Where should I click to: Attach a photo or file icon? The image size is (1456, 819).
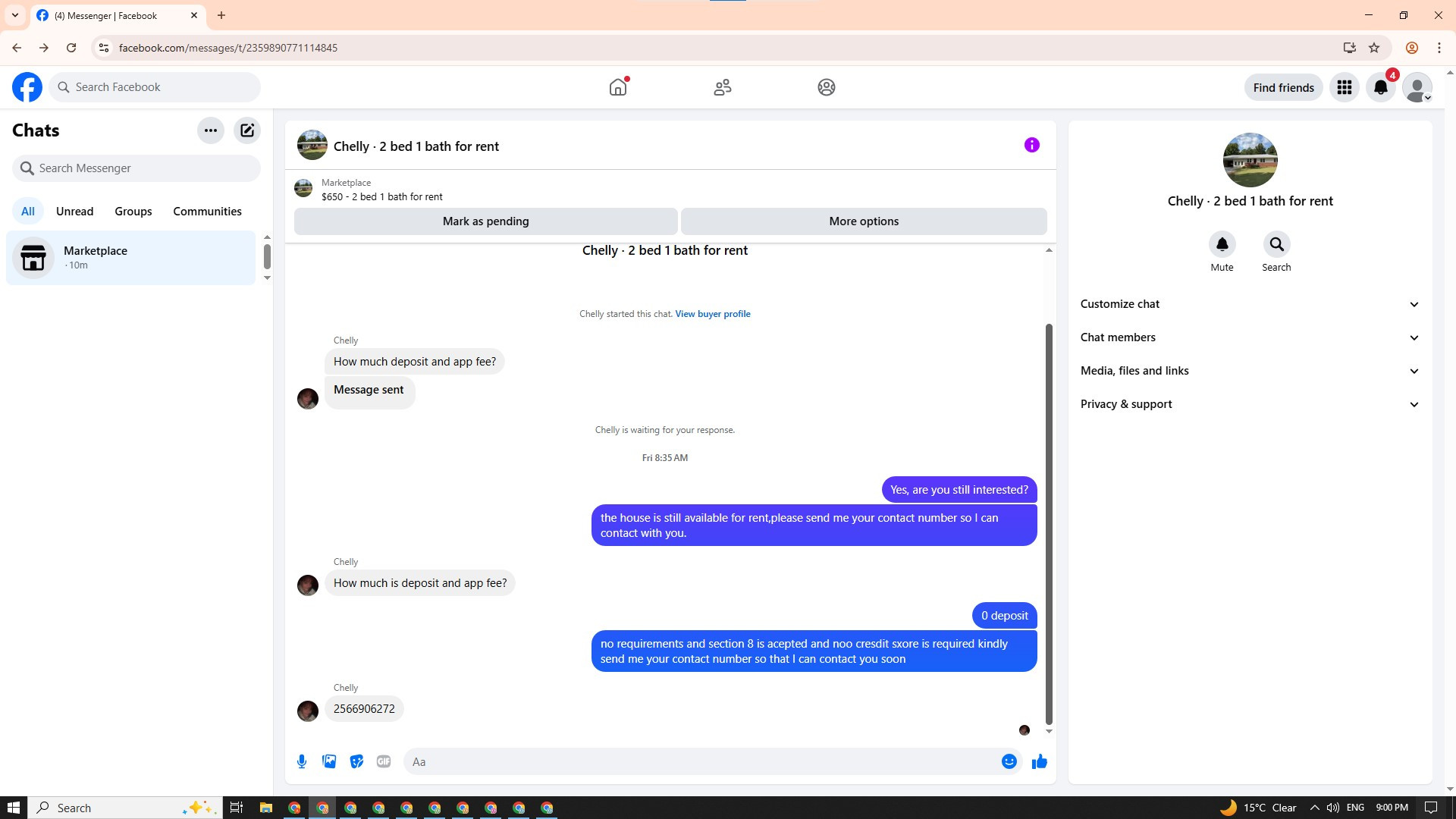pyautogui.click(x=329, y=761)
